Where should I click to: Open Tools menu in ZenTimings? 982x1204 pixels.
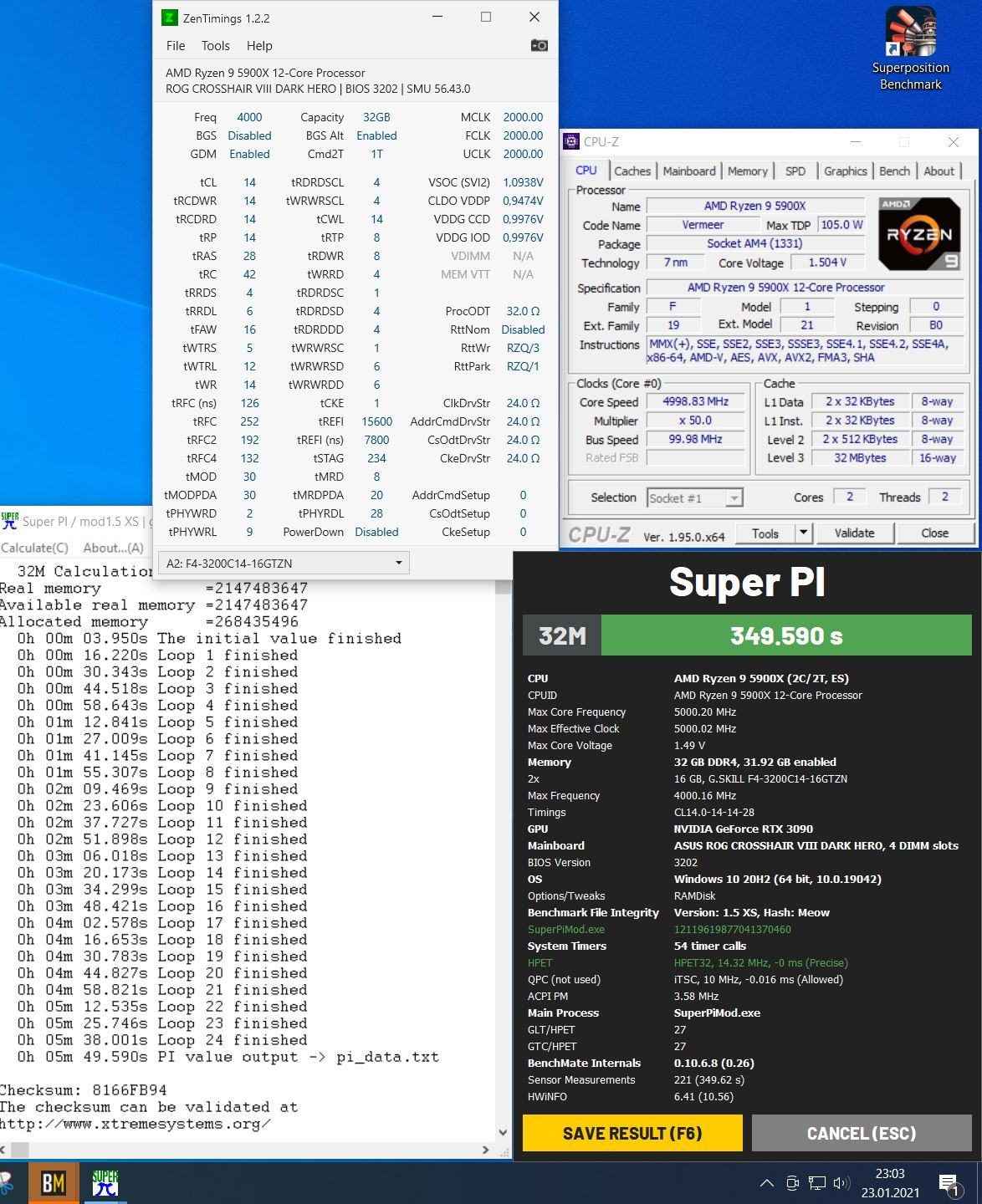click(x=215, y=45)
